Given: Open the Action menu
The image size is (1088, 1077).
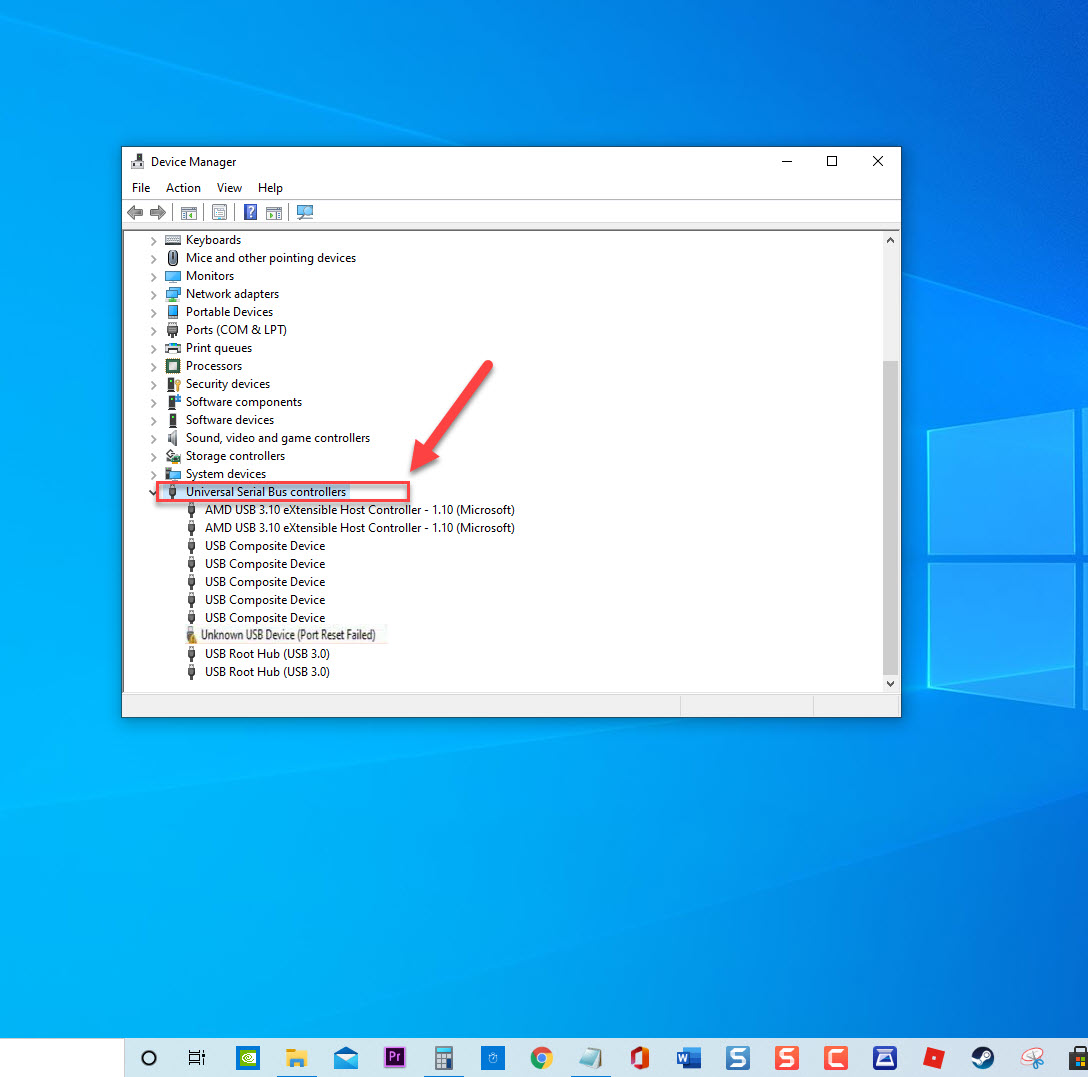Looking at the screenshot, I should (183, 187).
